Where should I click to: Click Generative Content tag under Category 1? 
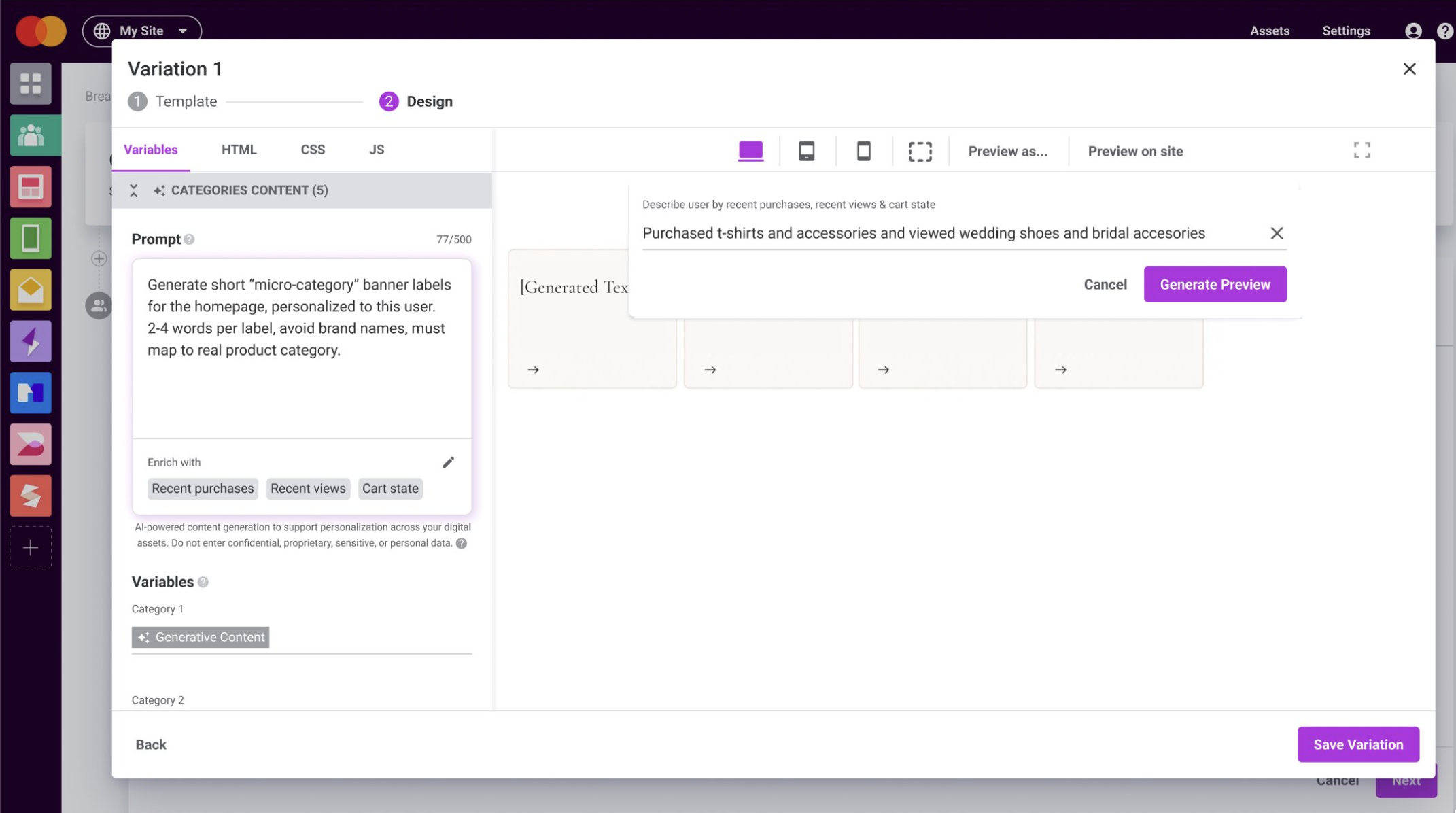[x=201, y=637]
